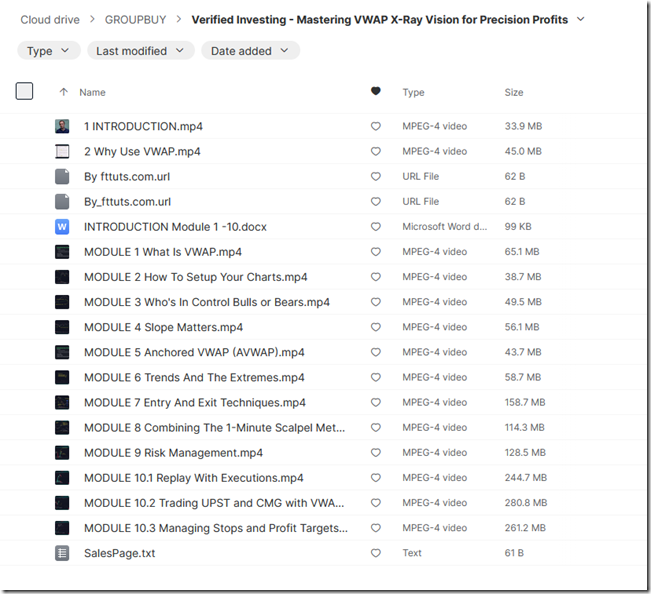Click the file icon of By fttuts.com.url
Viewport: 651px width, 594px height.
(x=62, y=176)
